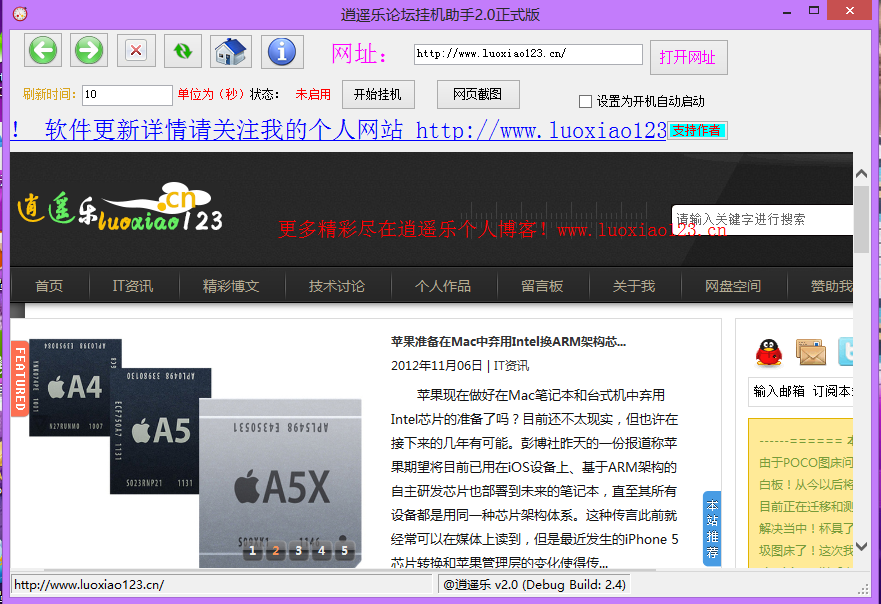
Task: Open the article titled 苹果准备在Mac中弃用Intel
Action: coord(508,342)
